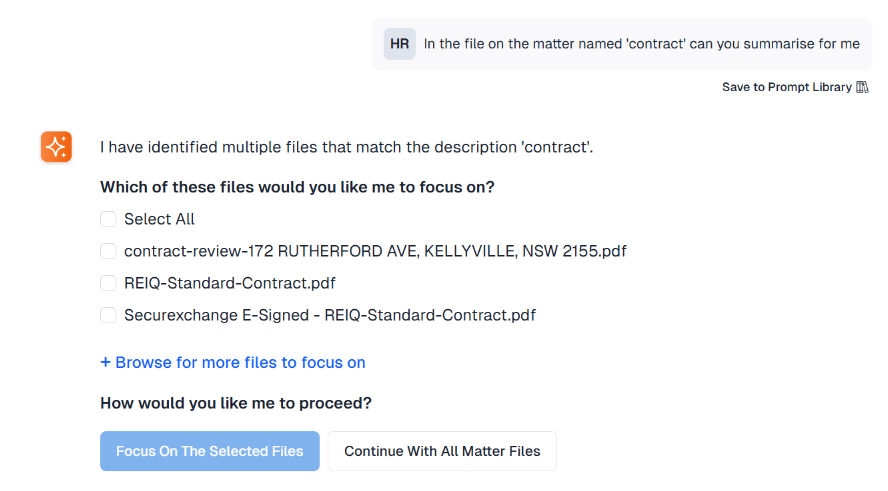Click the orange AI assistant sparkle icon
This screenshot has width=888, height=491.
tap(56, 147)
